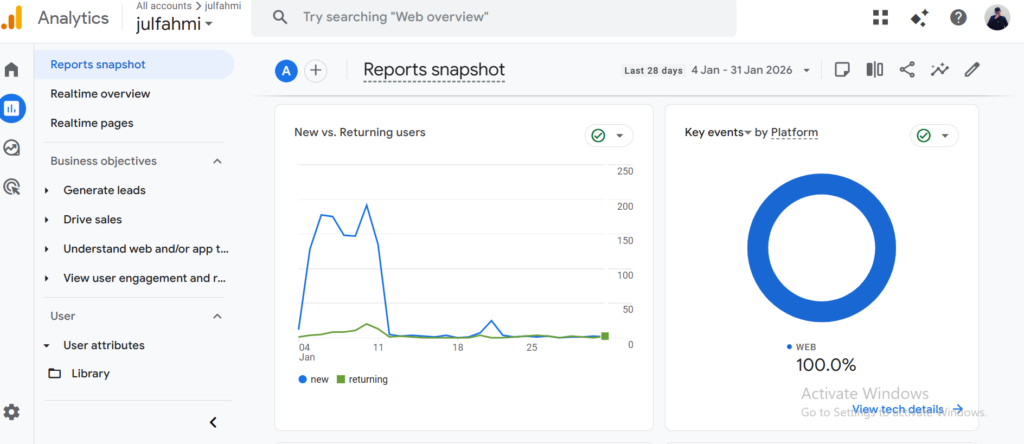
Task: Click the Insights sparkline icon
Action: click(939, 70)
